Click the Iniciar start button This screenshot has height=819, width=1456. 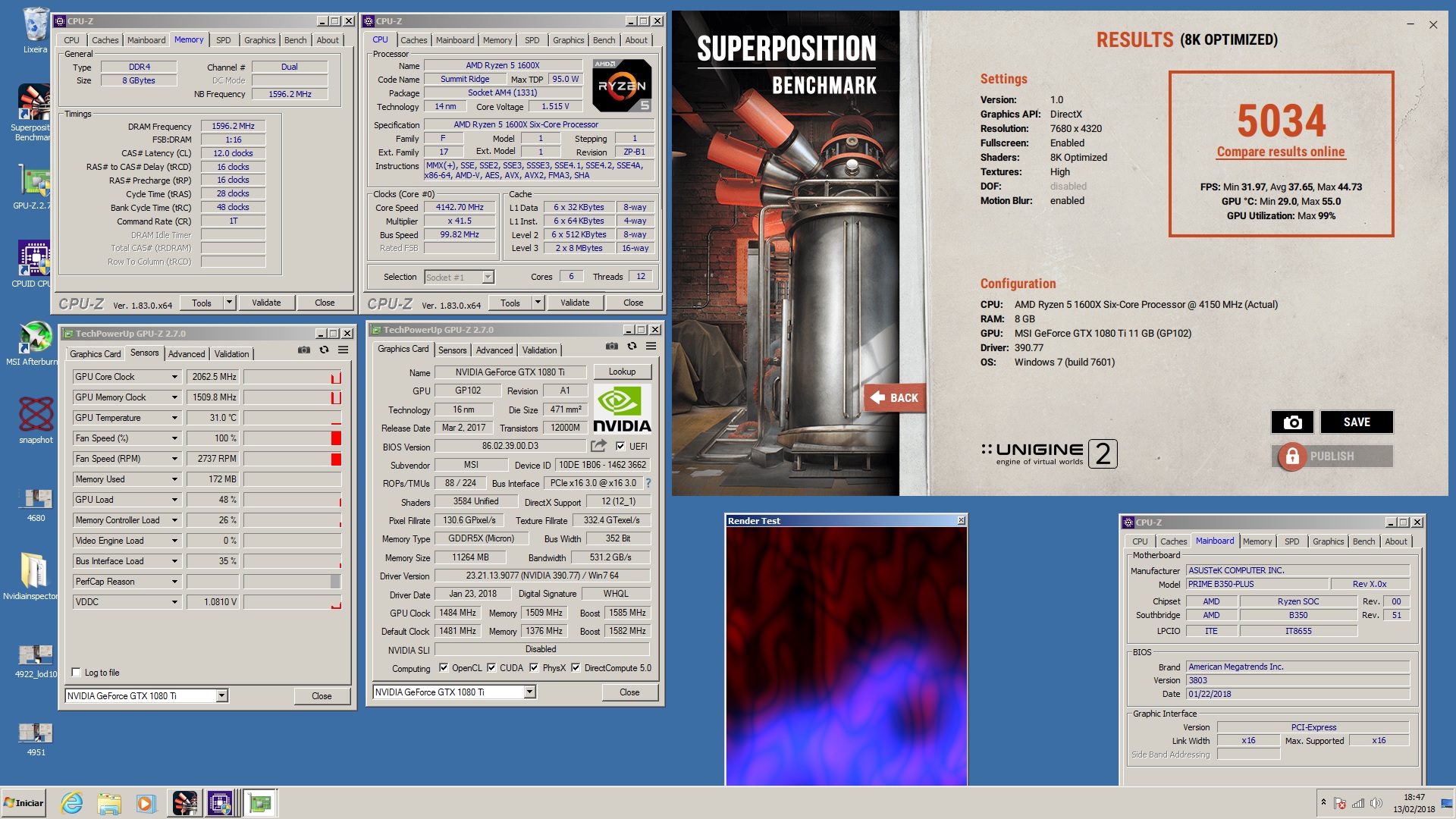pyautogui.click(x=24, y=803)
